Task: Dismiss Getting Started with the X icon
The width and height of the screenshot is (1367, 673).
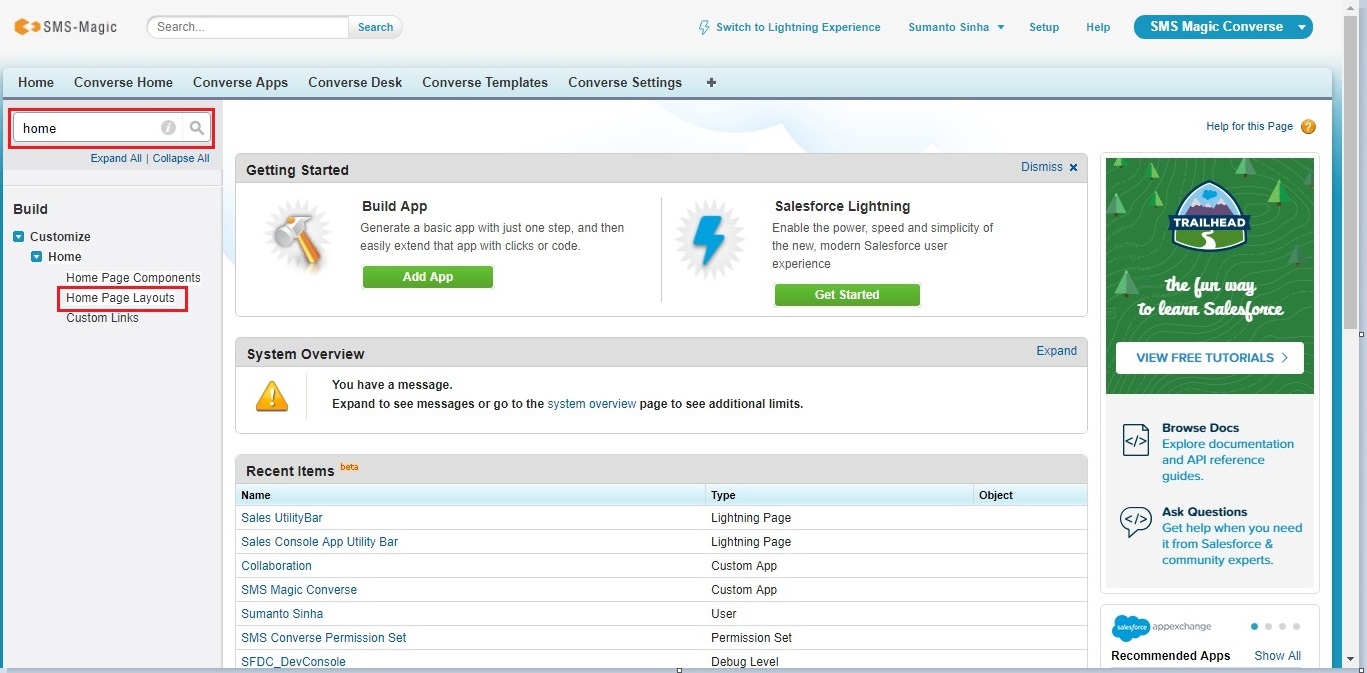Action: click(x=1074, y=168)
